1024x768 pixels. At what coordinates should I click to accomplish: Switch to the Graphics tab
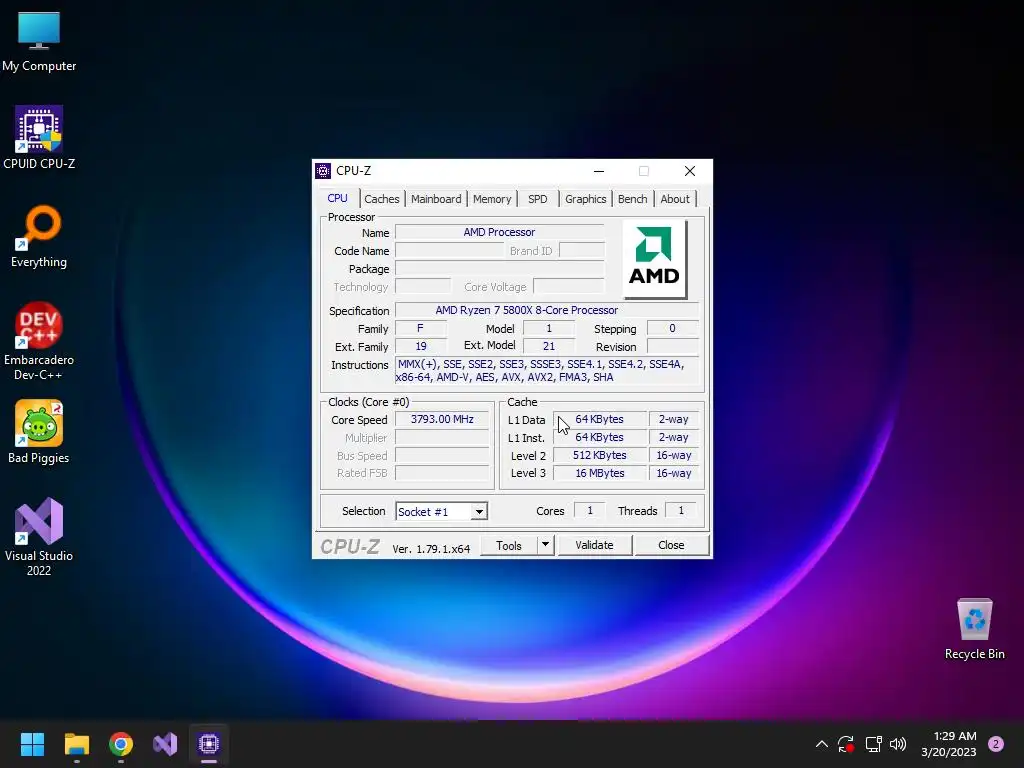pos(585,199)
